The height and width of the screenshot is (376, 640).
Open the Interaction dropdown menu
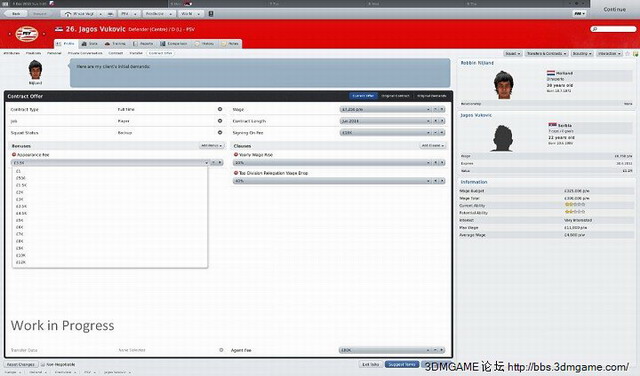[x=609, y=53]
